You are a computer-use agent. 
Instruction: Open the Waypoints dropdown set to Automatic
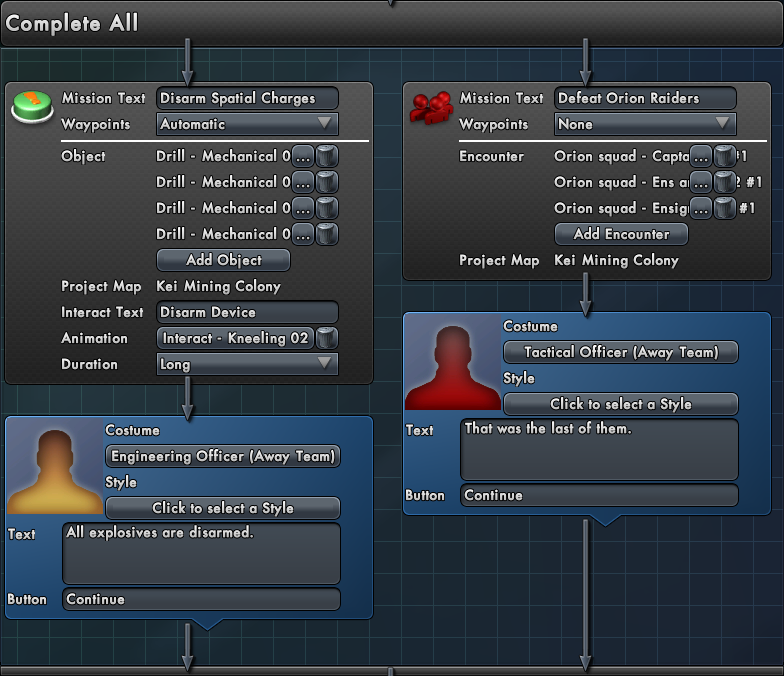tap(248, 124)
